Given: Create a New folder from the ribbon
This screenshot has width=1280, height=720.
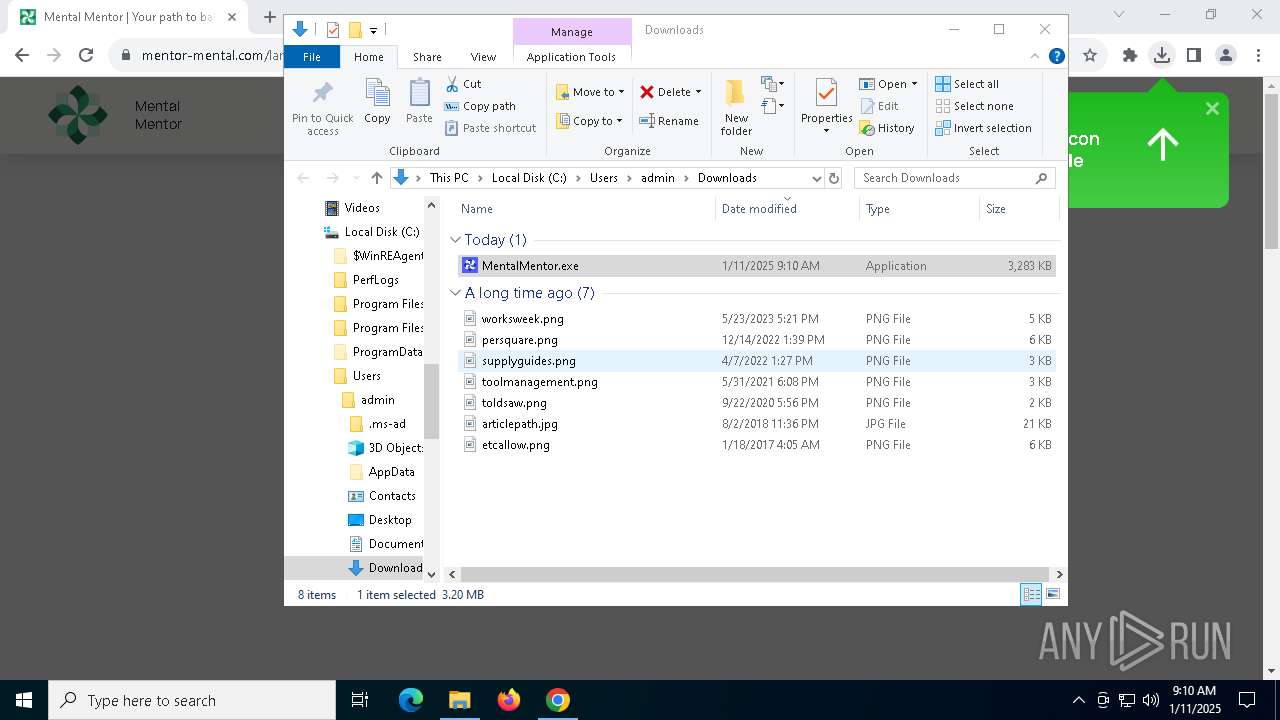Looking at the screenshot, I should click(x=736, y=107).
